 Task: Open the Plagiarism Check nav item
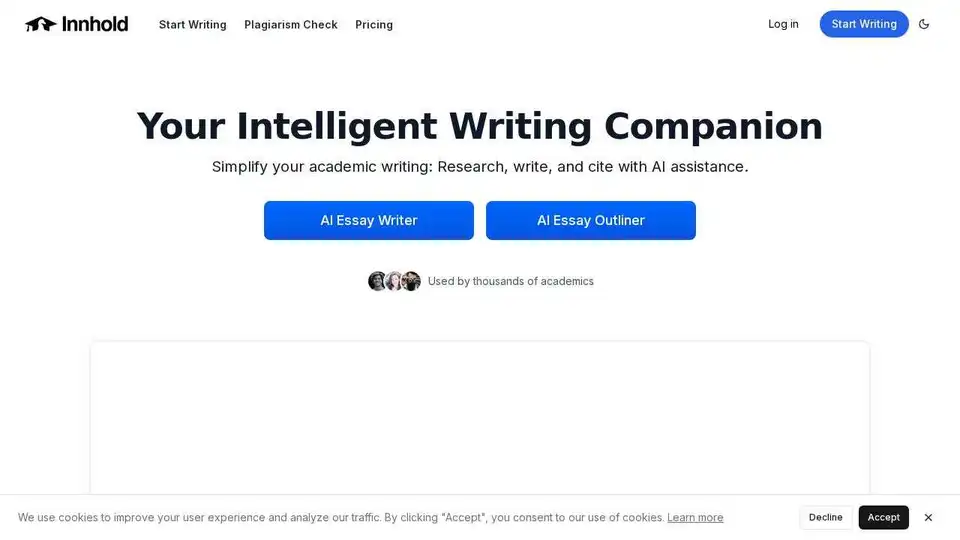coord(291,24)
